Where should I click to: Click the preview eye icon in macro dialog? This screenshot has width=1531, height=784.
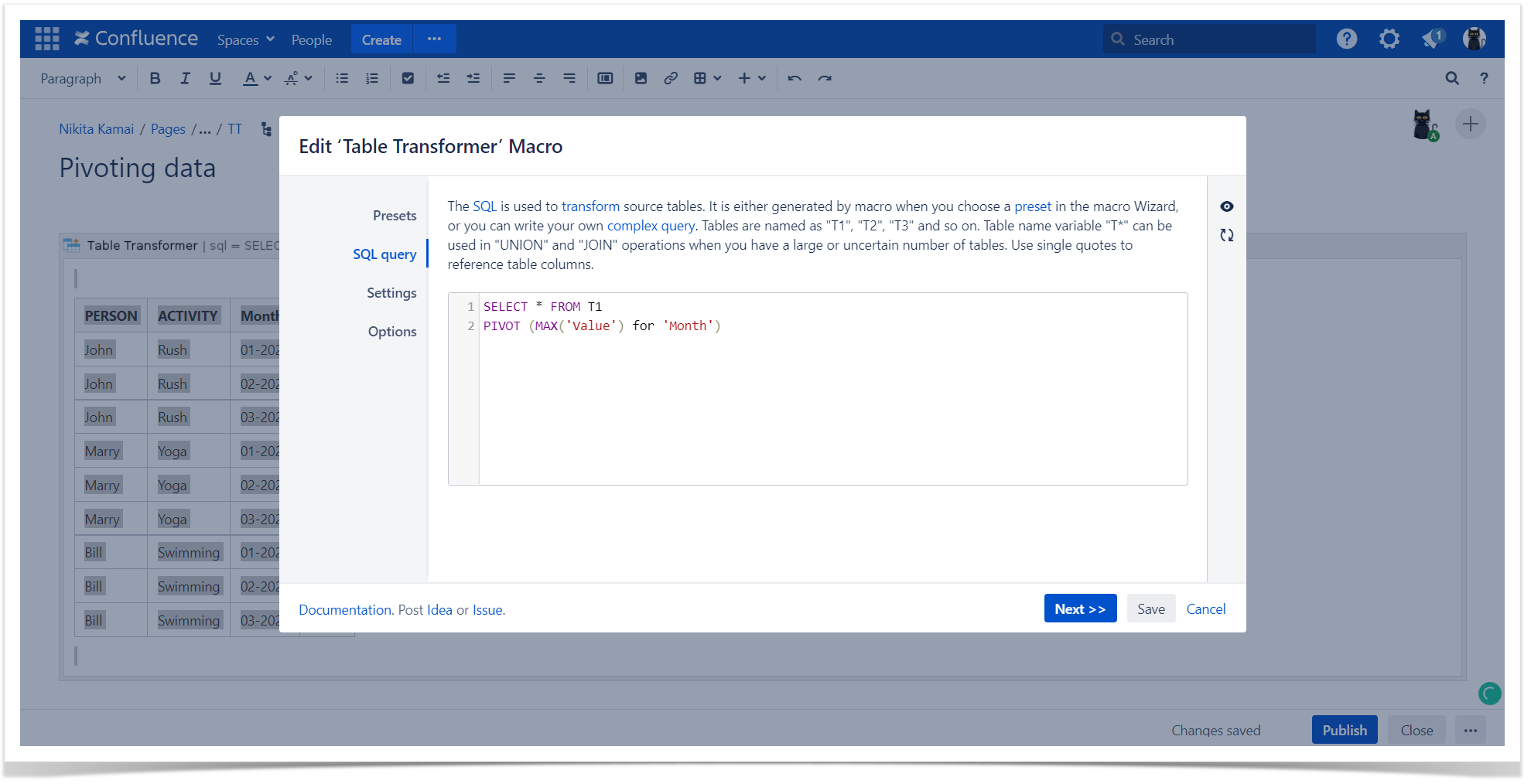click(1226, 206)
